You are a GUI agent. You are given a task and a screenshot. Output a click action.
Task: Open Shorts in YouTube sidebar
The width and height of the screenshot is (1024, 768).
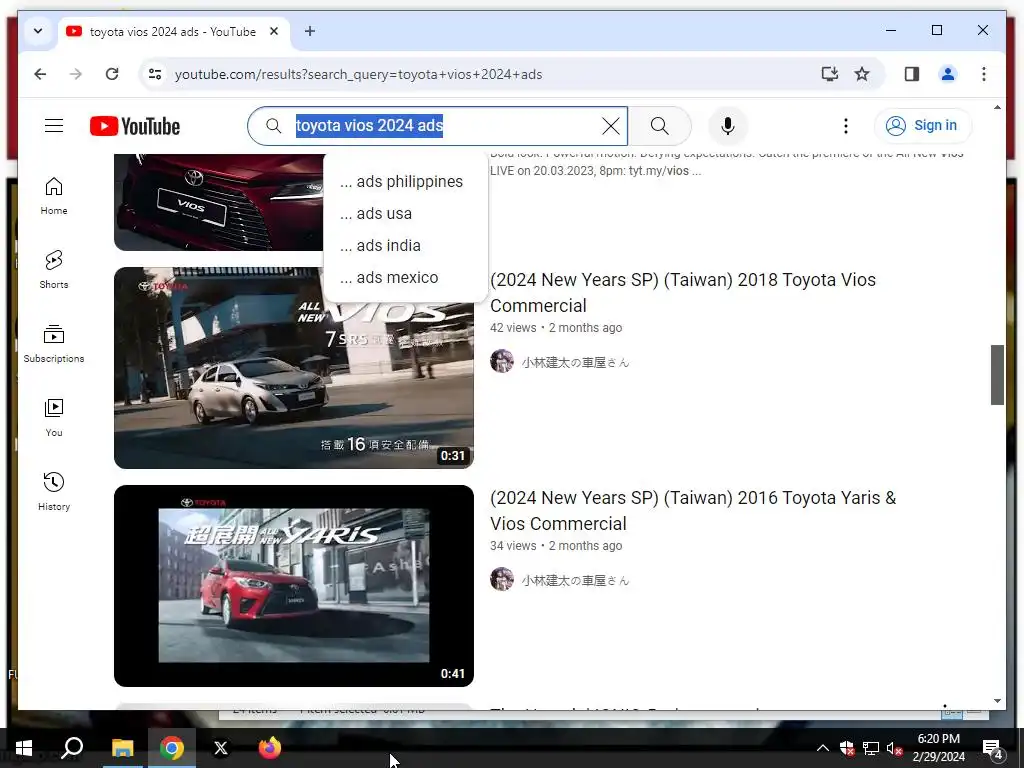pyautogui.click(x=54, y=270)
